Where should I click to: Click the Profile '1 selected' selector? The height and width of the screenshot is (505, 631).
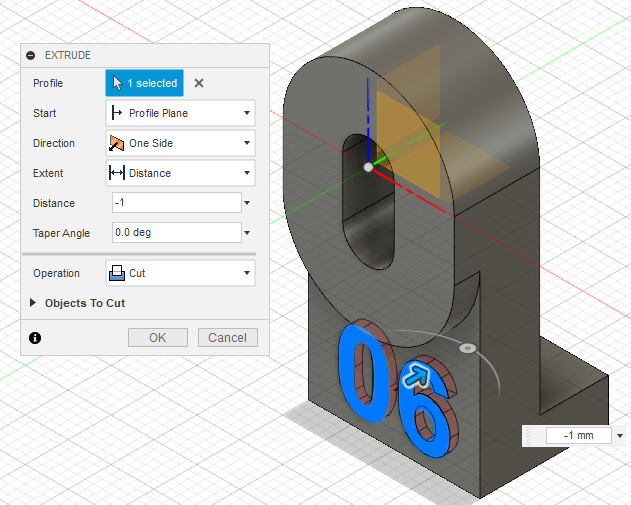144,83
